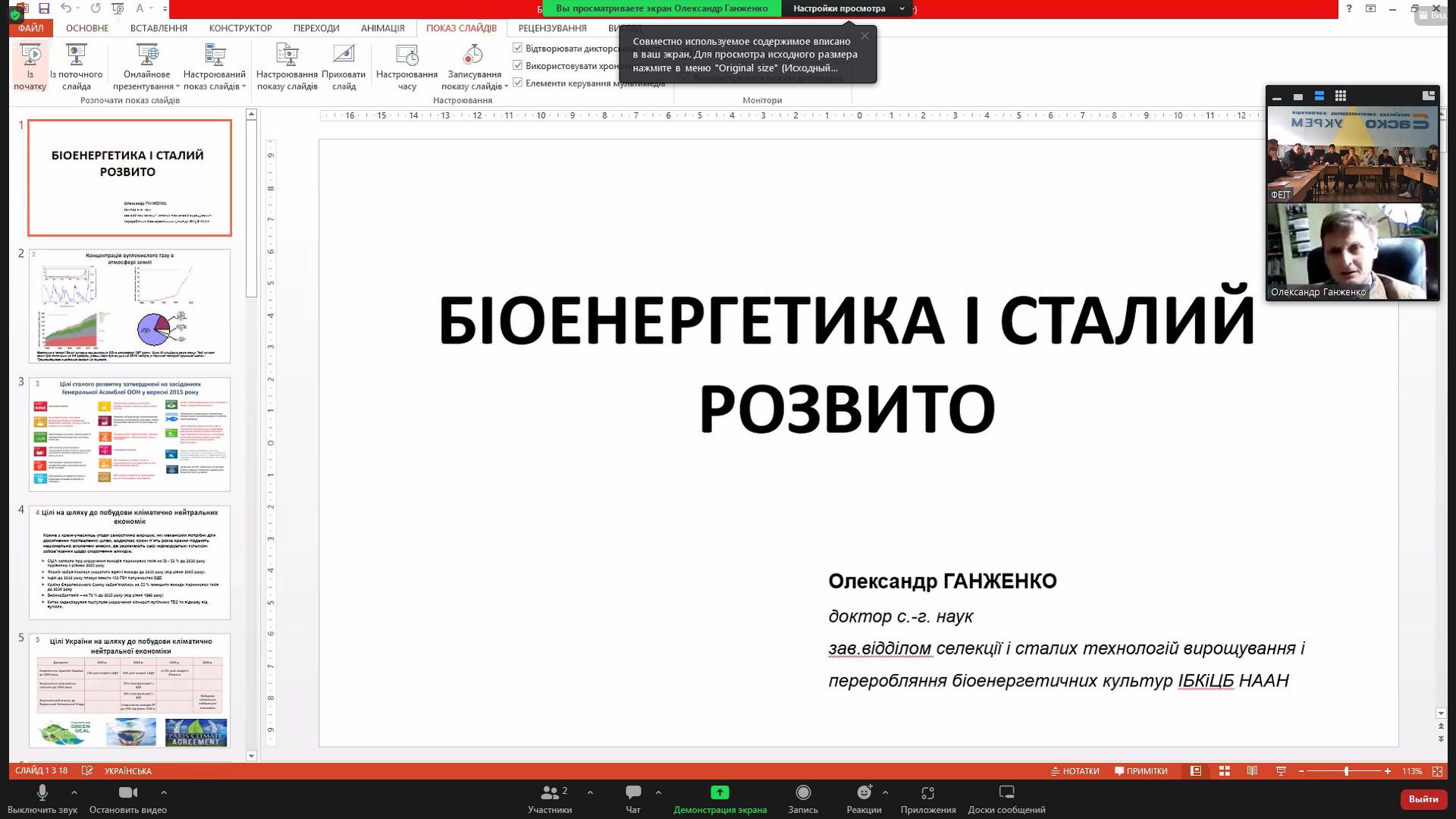1456x819 pixels.
Task: Click НОТАТКИ in status bar
Action: click(x=1075, y=771)
